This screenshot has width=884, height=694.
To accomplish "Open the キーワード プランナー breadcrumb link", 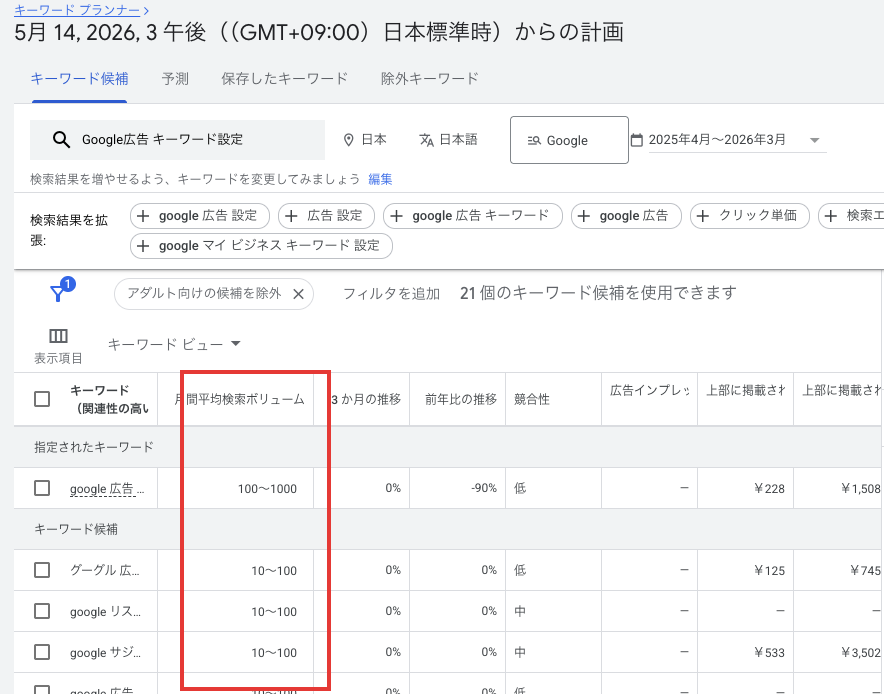I will click(x=77, y=10).
